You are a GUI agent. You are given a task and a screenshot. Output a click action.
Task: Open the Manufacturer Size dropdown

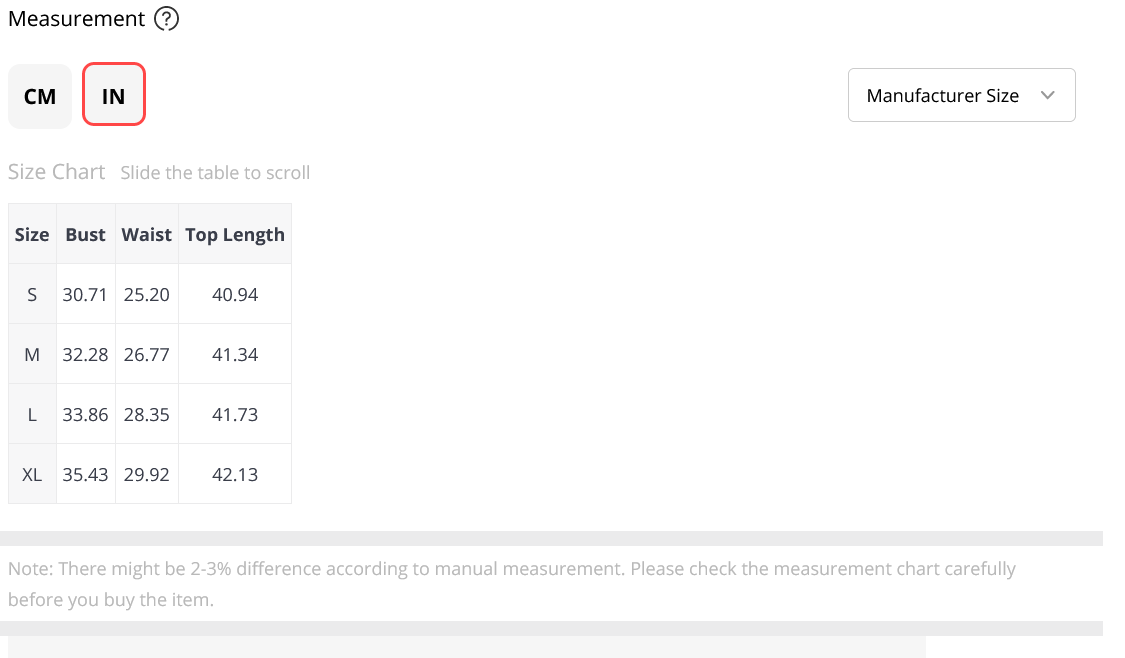click(961, 95)
